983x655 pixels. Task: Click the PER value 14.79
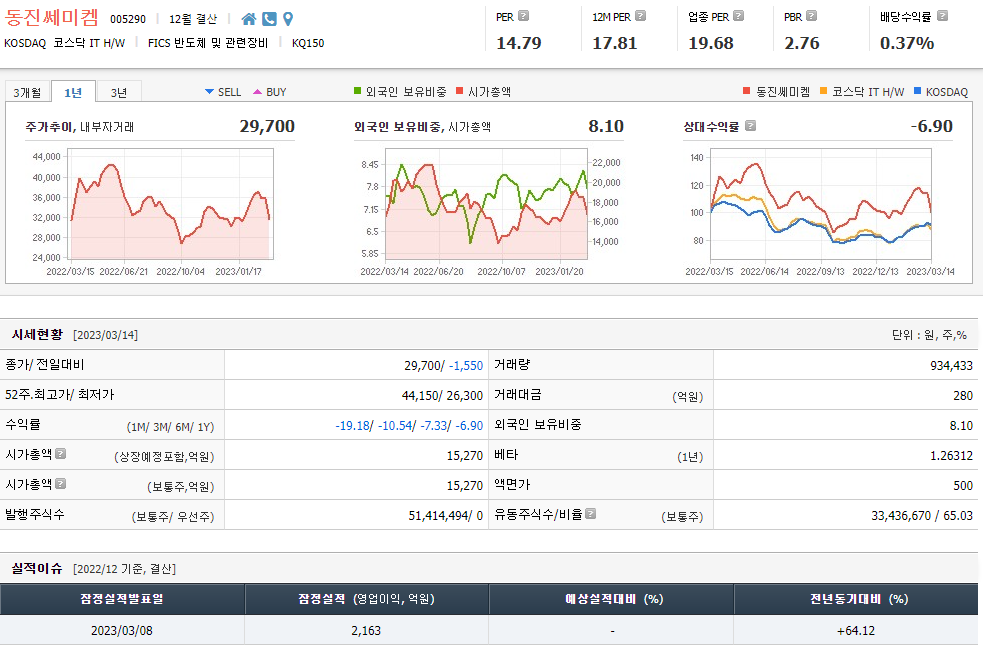pyautogui.click(x=518, y=43)
